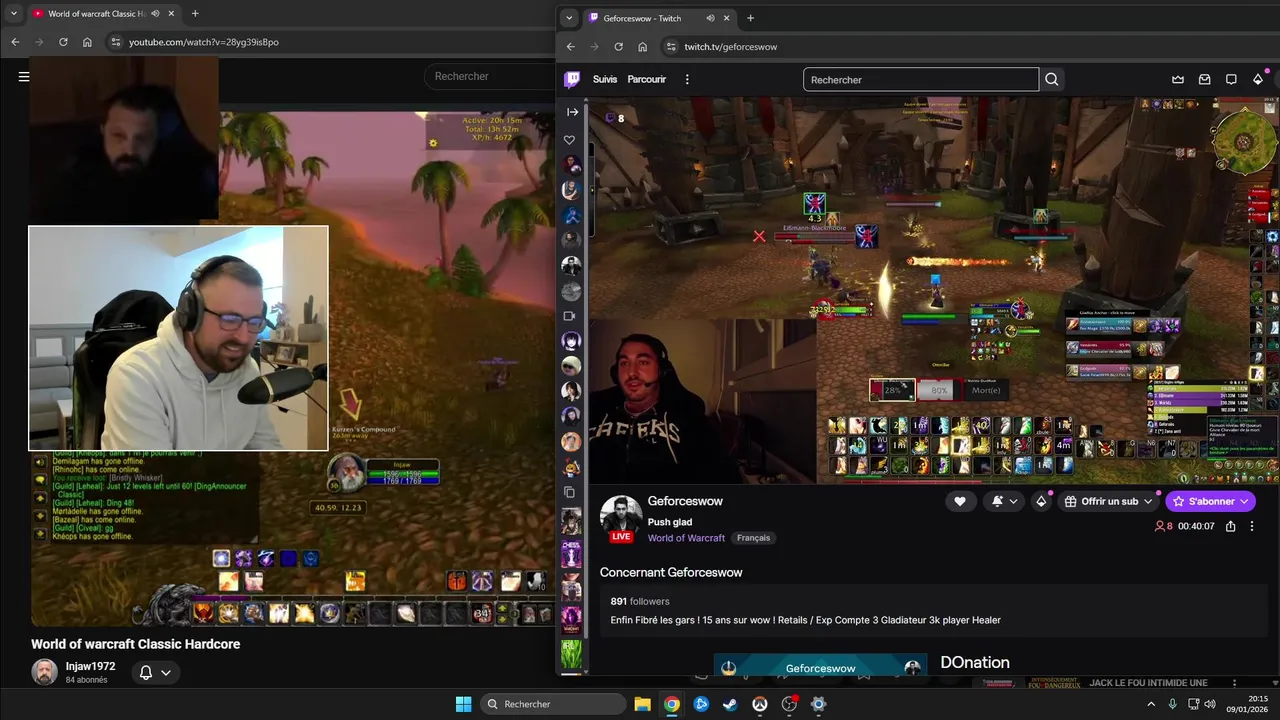Screen dimensions: 1280x720
Task: Open the Get Bits icon in Twitch header
Action: [1258, 80]
